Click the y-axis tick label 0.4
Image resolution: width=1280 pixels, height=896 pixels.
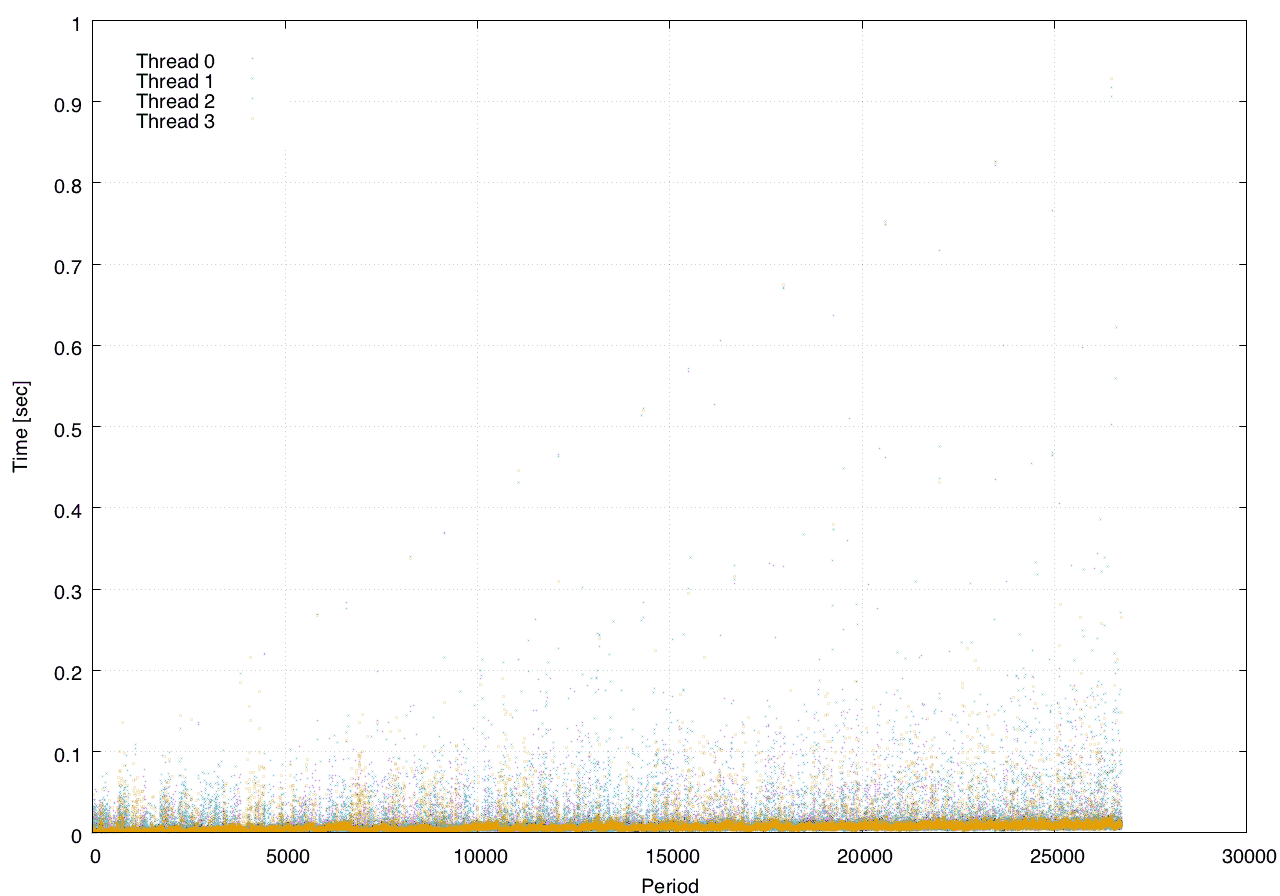click(x=69, y=509)
